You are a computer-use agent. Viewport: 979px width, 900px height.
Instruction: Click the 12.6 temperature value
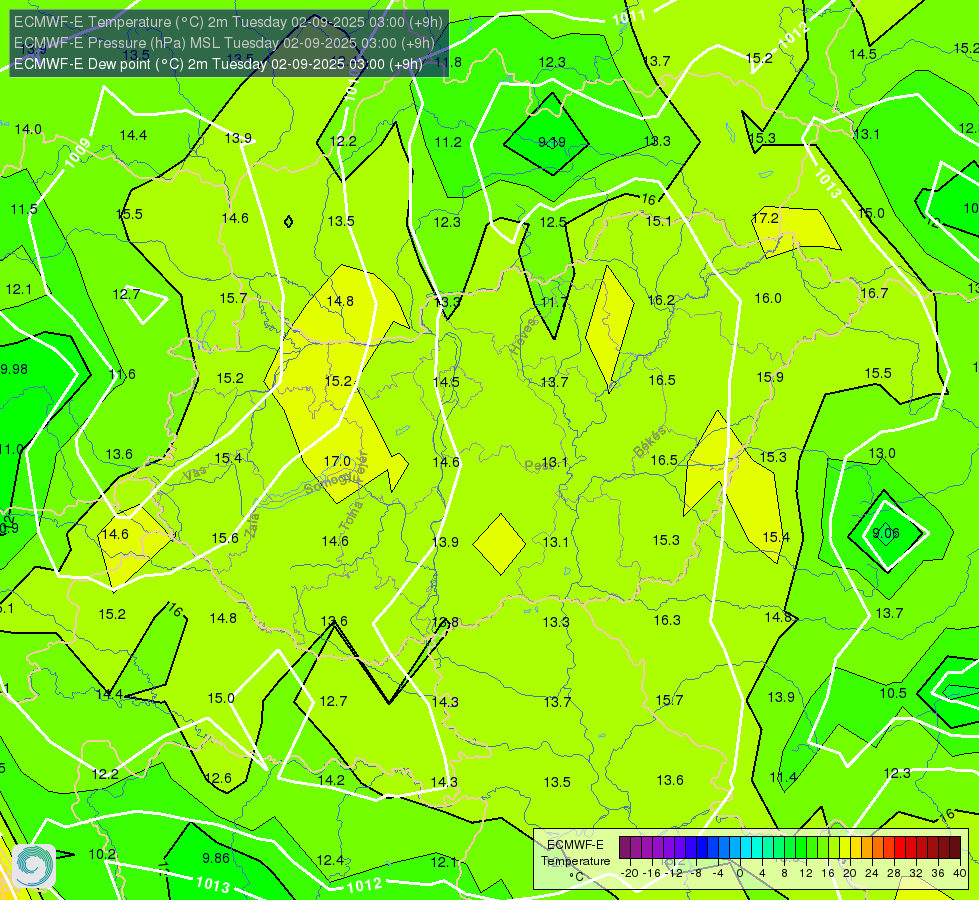click(218, 778)
